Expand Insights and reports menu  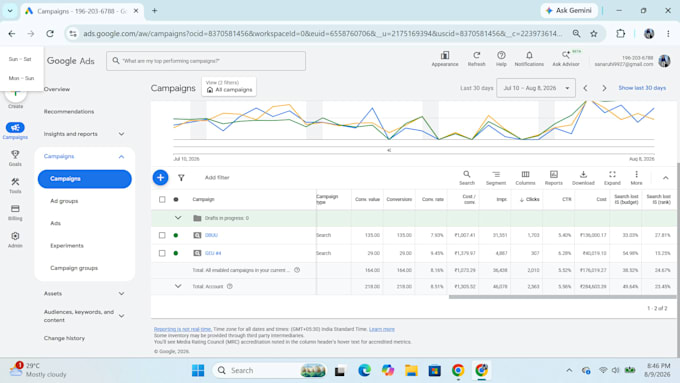tap(121, 134)
